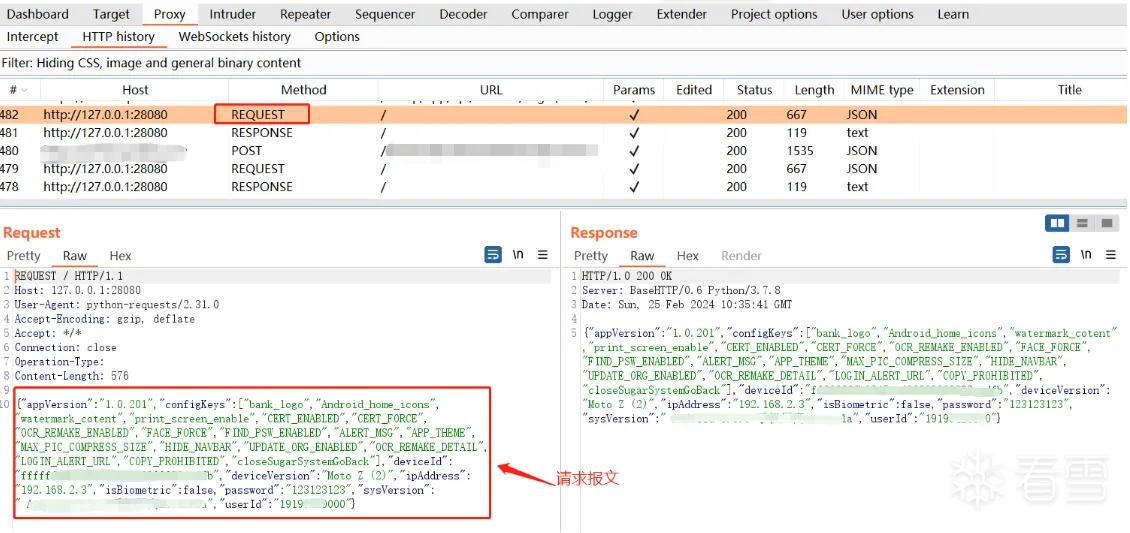Open the Repeater tab
The image size is (1130, 533).
(x=306, y=14)
